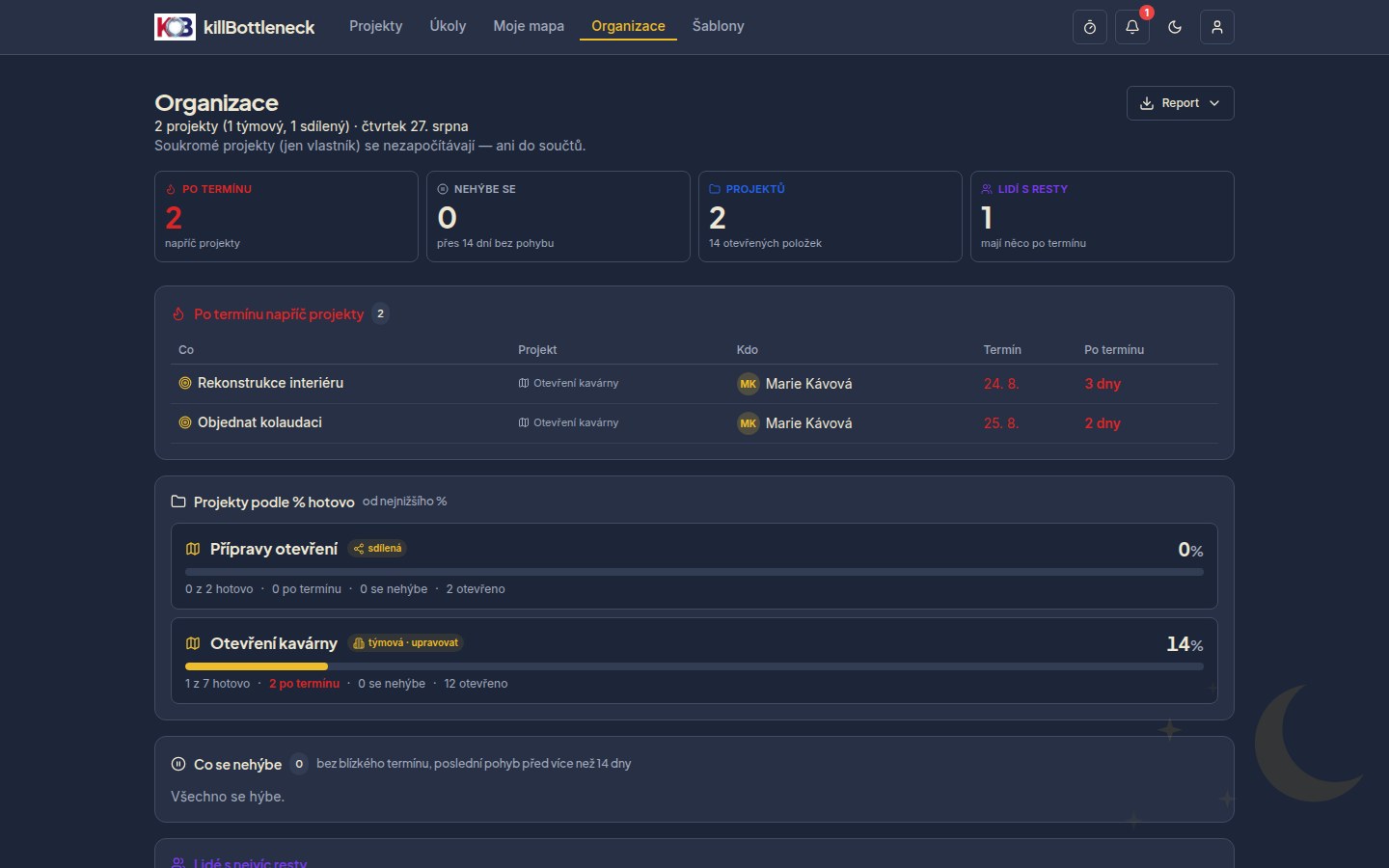The height and width of the screenshot is (868, 1389).
Task: Select the Organizace tab
Action: 628,26
